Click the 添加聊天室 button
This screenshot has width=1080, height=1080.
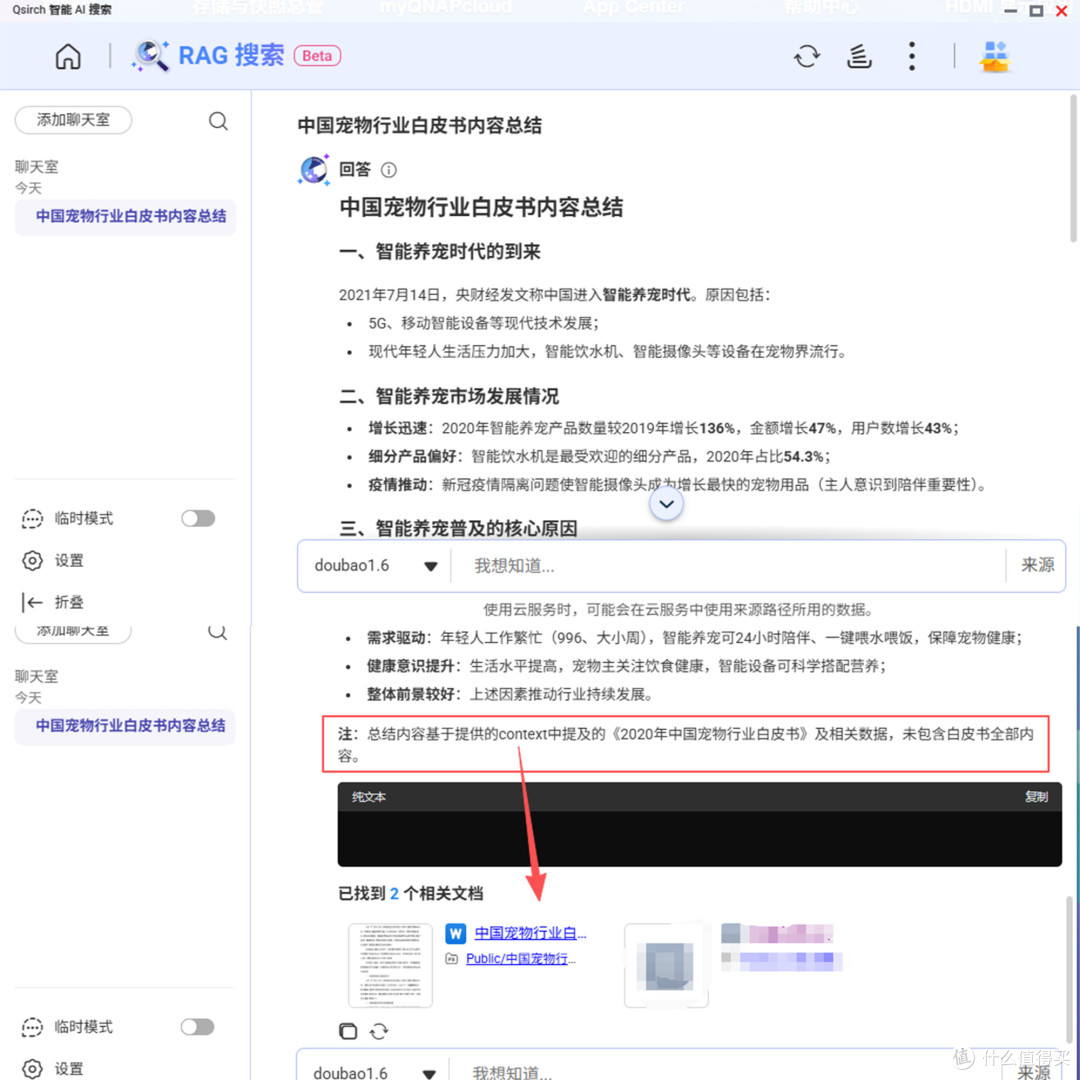[x=73, y=121]
